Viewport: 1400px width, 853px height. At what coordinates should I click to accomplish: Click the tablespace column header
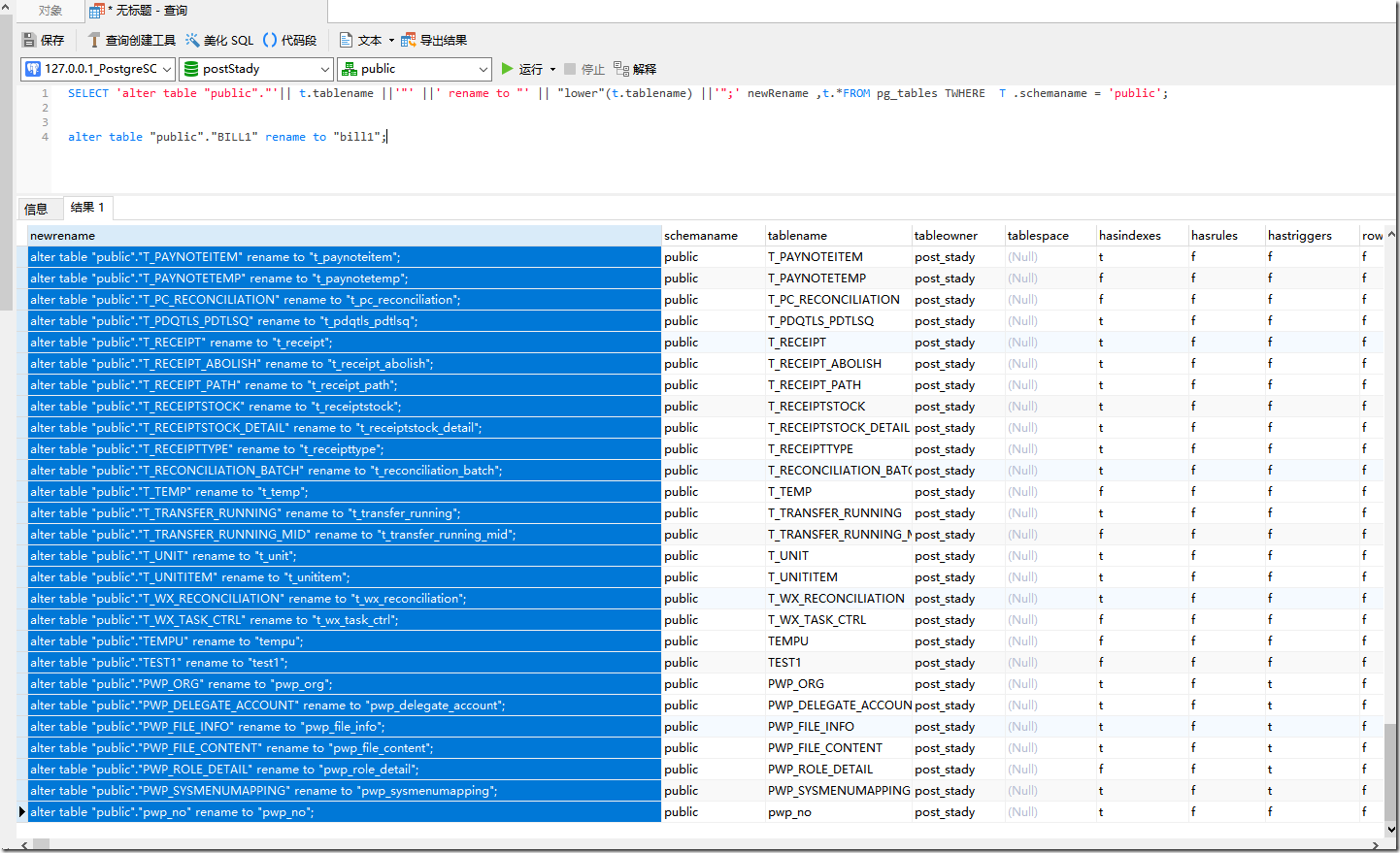click(x=1050, y=236)
